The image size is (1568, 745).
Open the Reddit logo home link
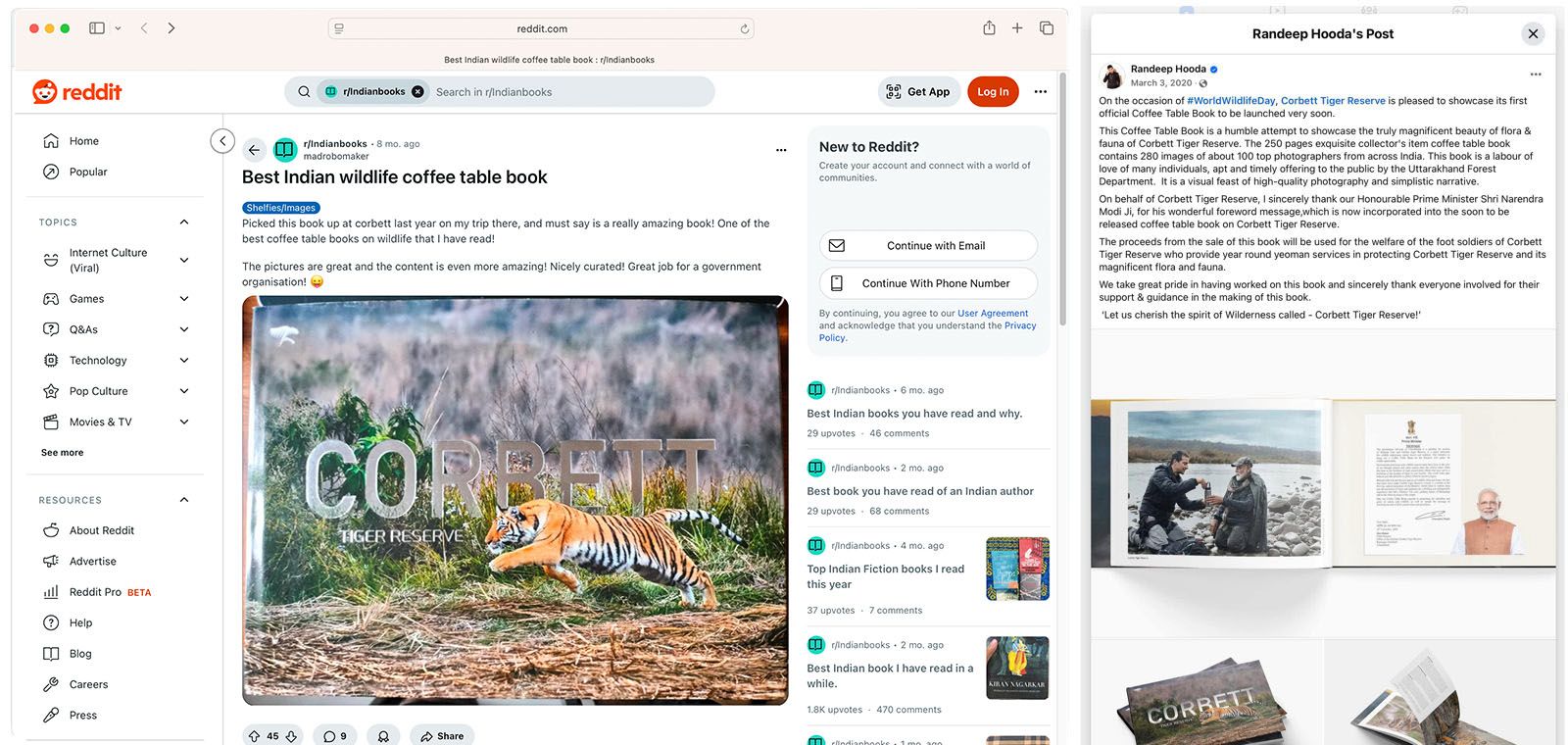pyautogui.click(x=77, y=92)
